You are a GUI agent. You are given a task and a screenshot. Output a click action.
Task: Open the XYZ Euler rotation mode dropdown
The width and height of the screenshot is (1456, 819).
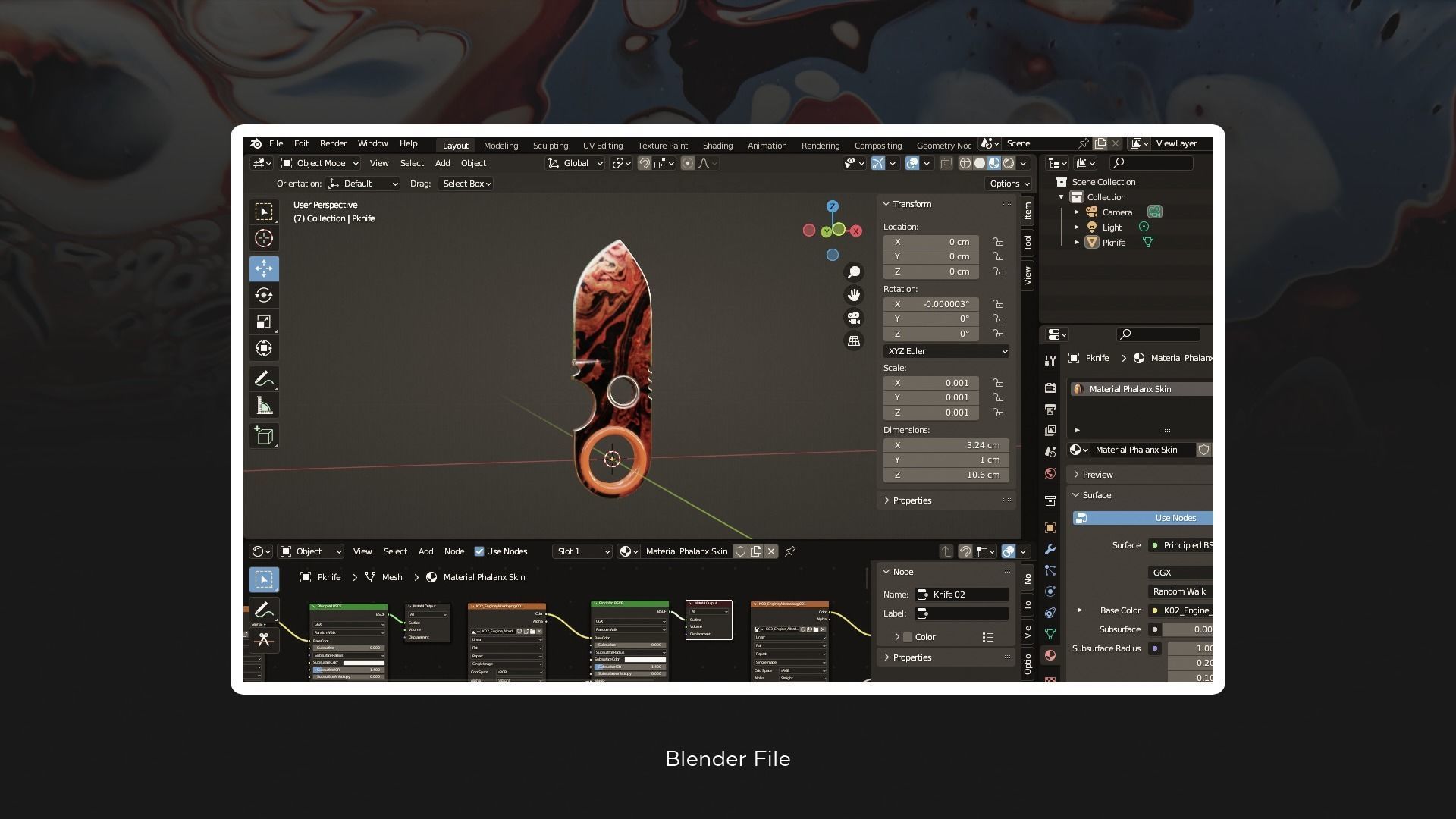(x=946, y=351)
